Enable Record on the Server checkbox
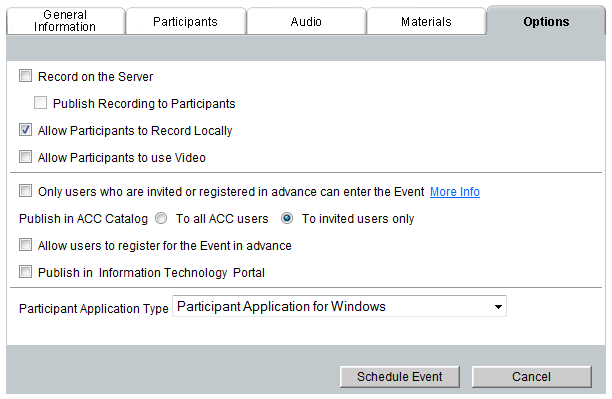The height and width of the screenshot is (399, 612). pos(25,76)
